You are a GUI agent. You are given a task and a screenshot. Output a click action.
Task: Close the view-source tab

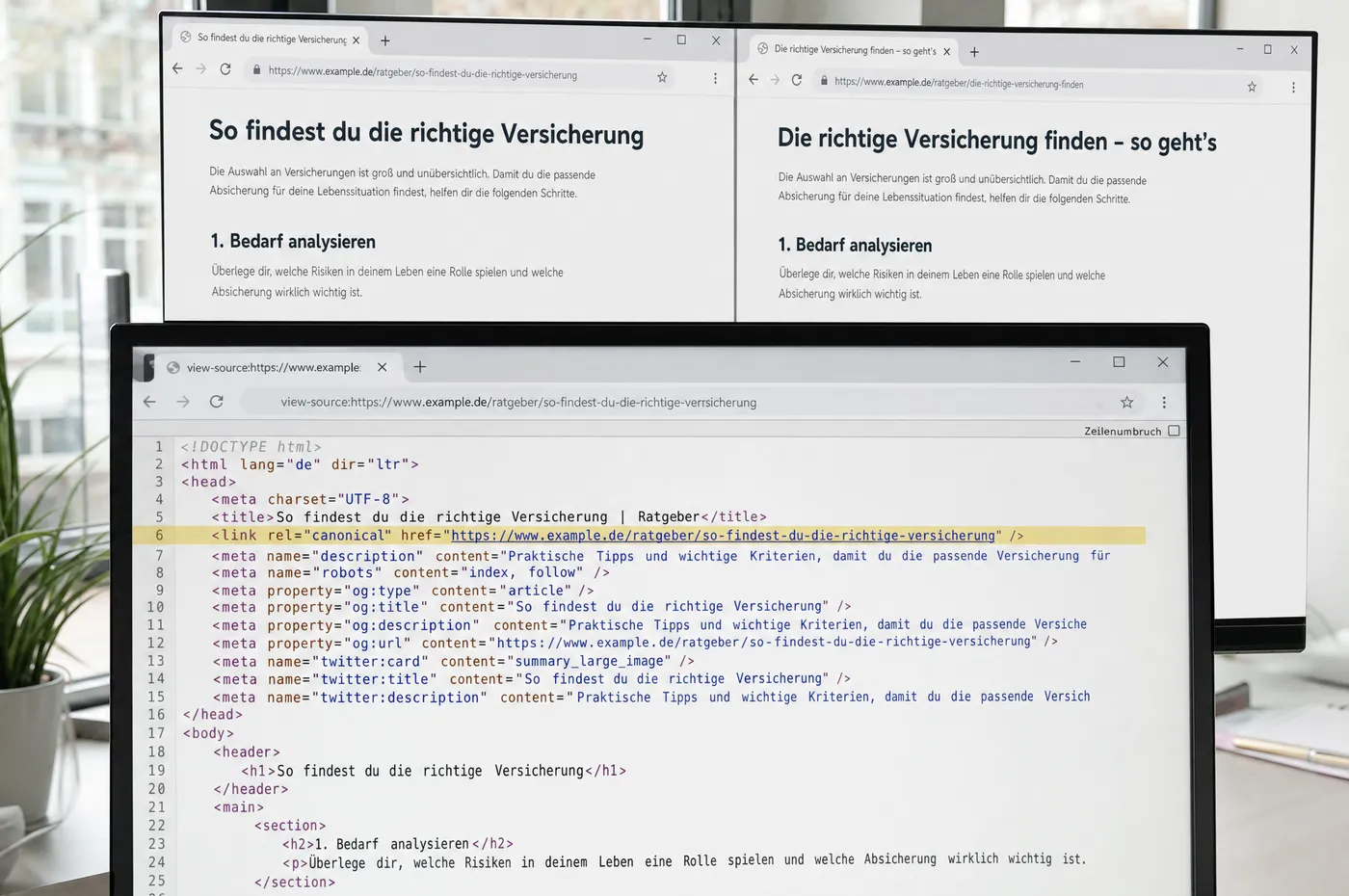point(383,367)
